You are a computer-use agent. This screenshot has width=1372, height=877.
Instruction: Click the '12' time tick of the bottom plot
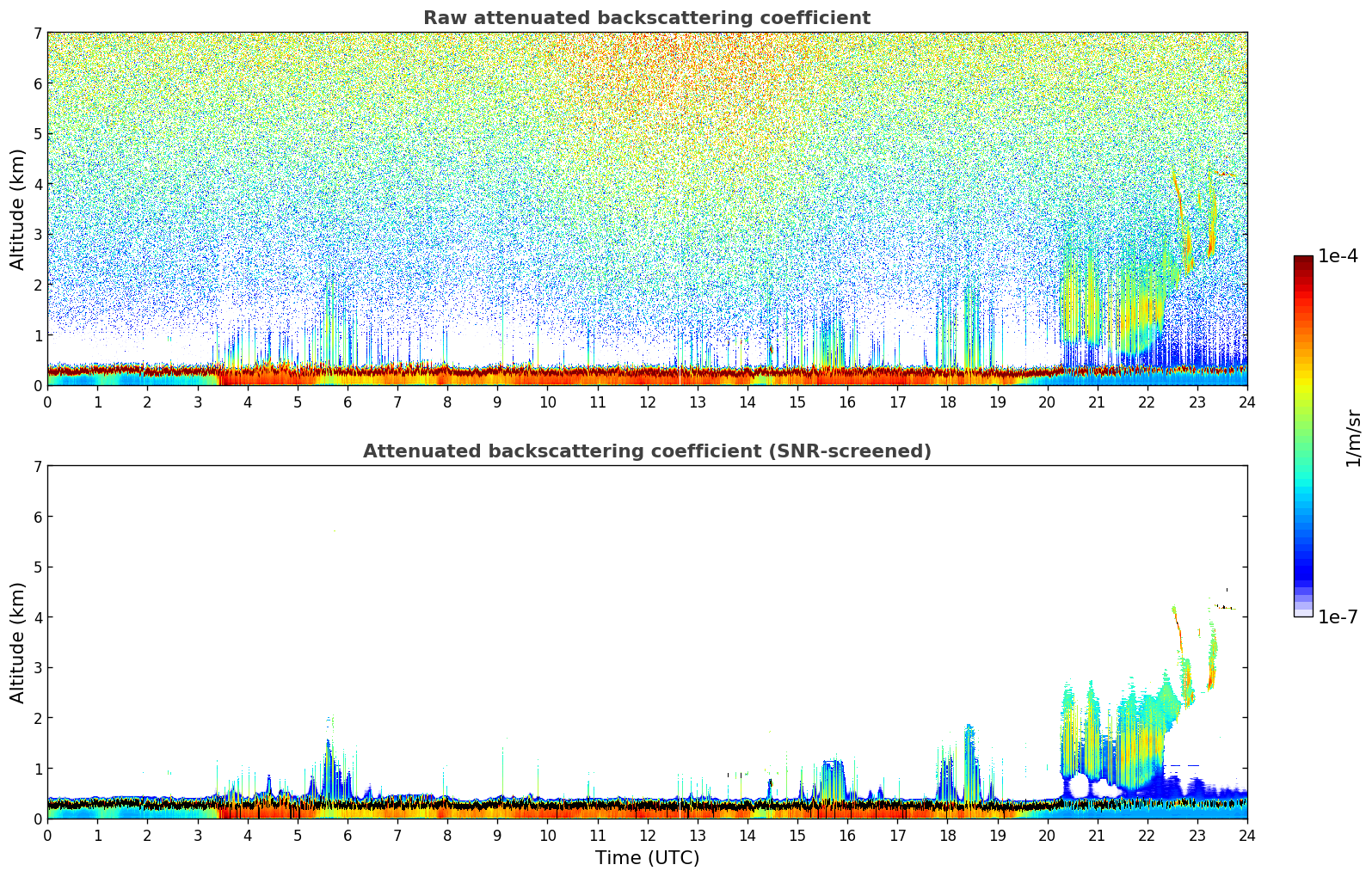647,835
